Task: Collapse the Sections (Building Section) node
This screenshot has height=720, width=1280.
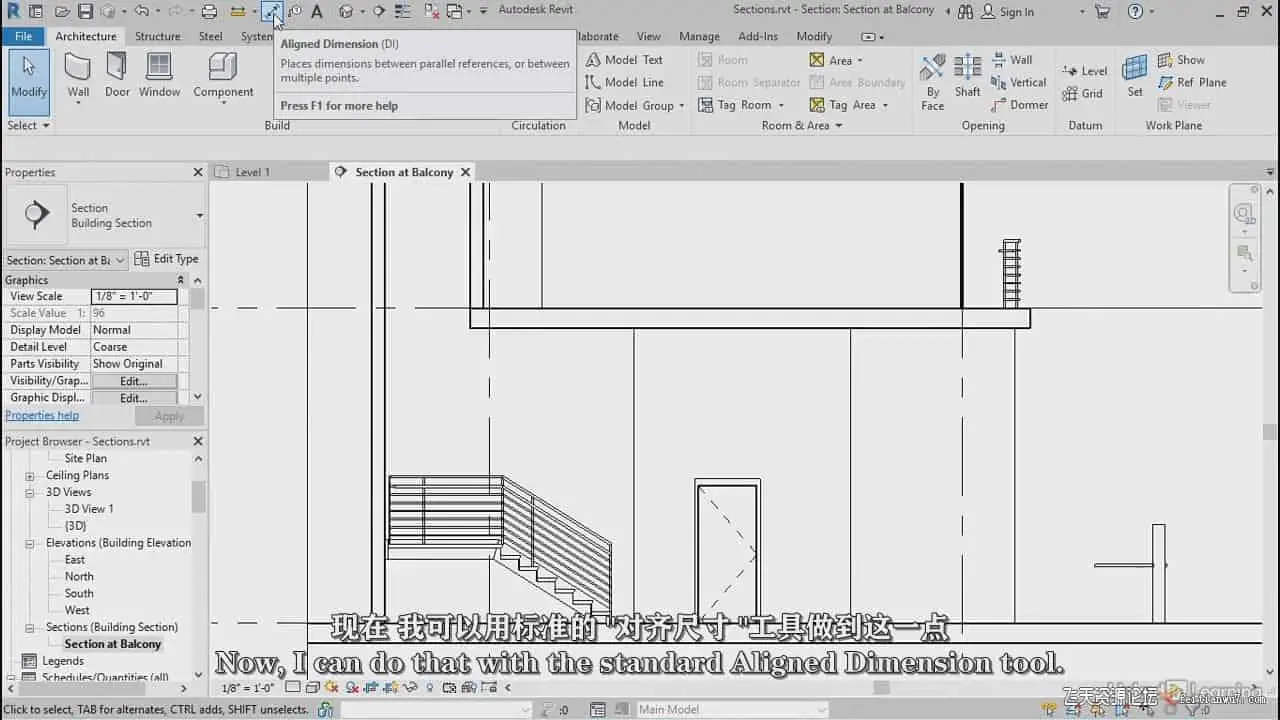Action: click(x=30, y=628)
